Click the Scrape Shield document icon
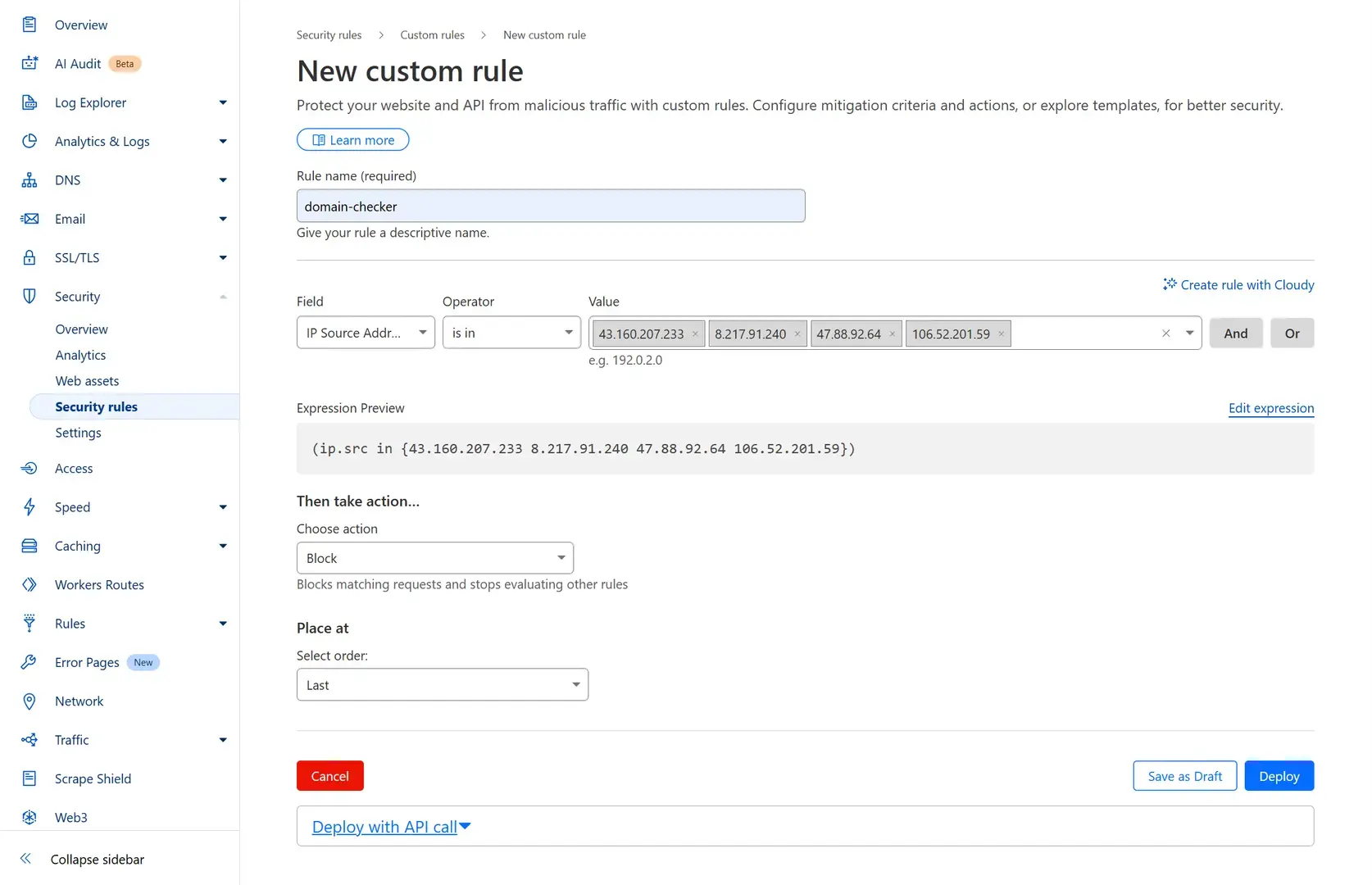 (30, 778)
